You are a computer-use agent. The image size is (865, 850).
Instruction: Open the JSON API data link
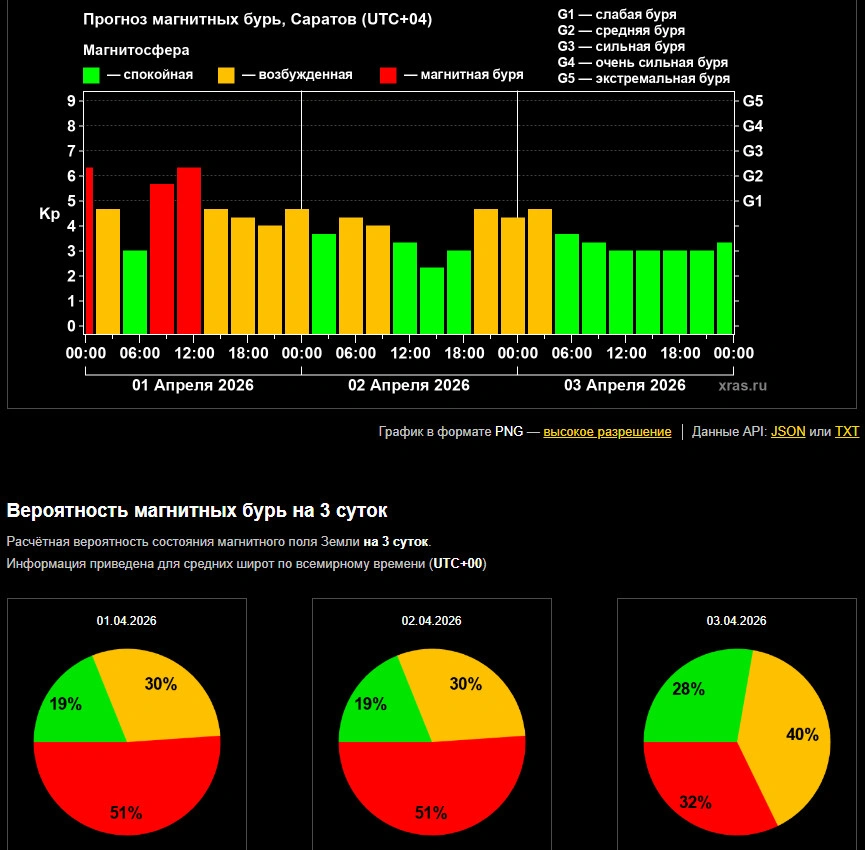(787, 432)
